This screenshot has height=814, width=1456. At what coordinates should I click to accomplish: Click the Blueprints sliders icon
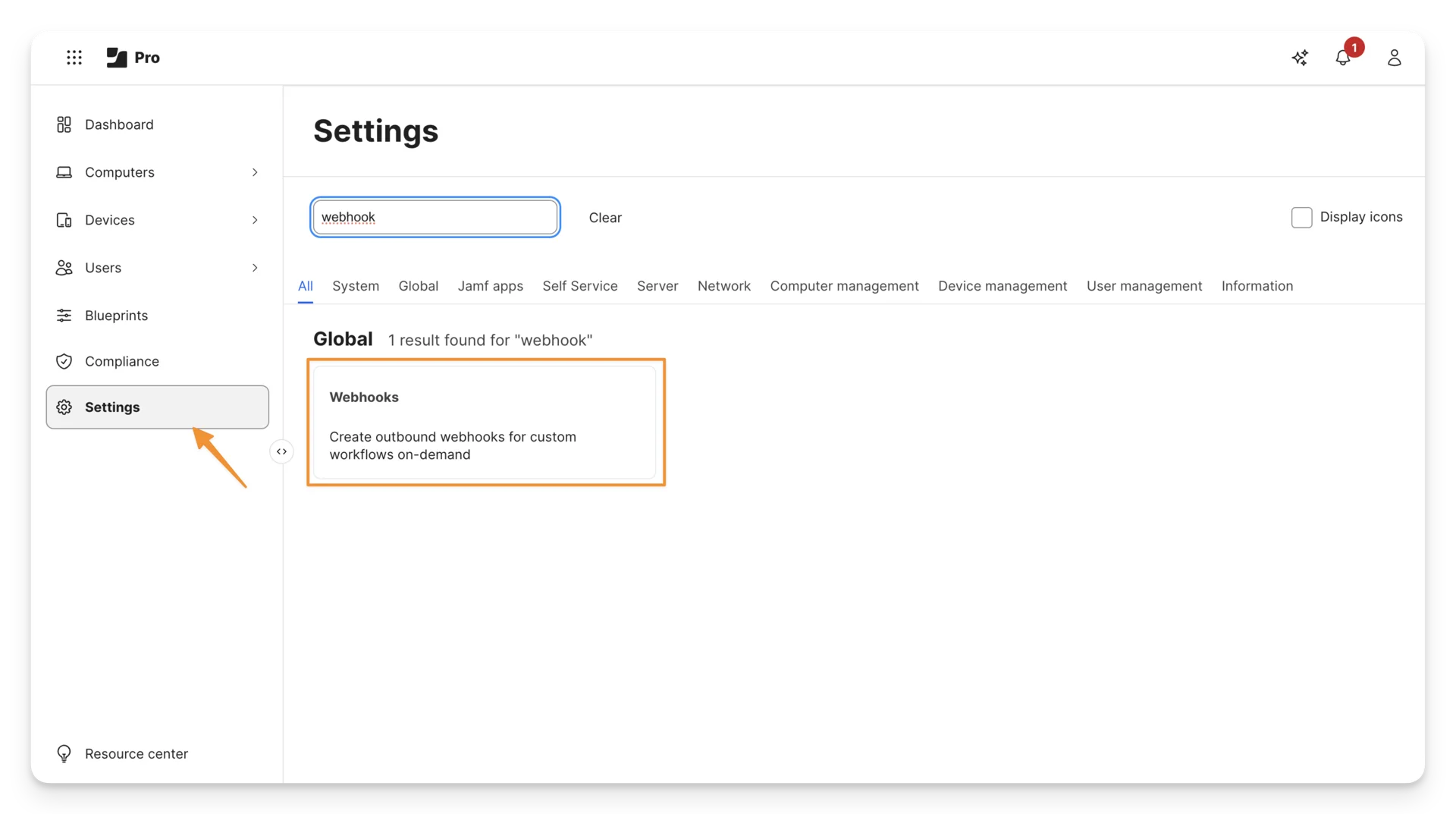pos(64,316)
